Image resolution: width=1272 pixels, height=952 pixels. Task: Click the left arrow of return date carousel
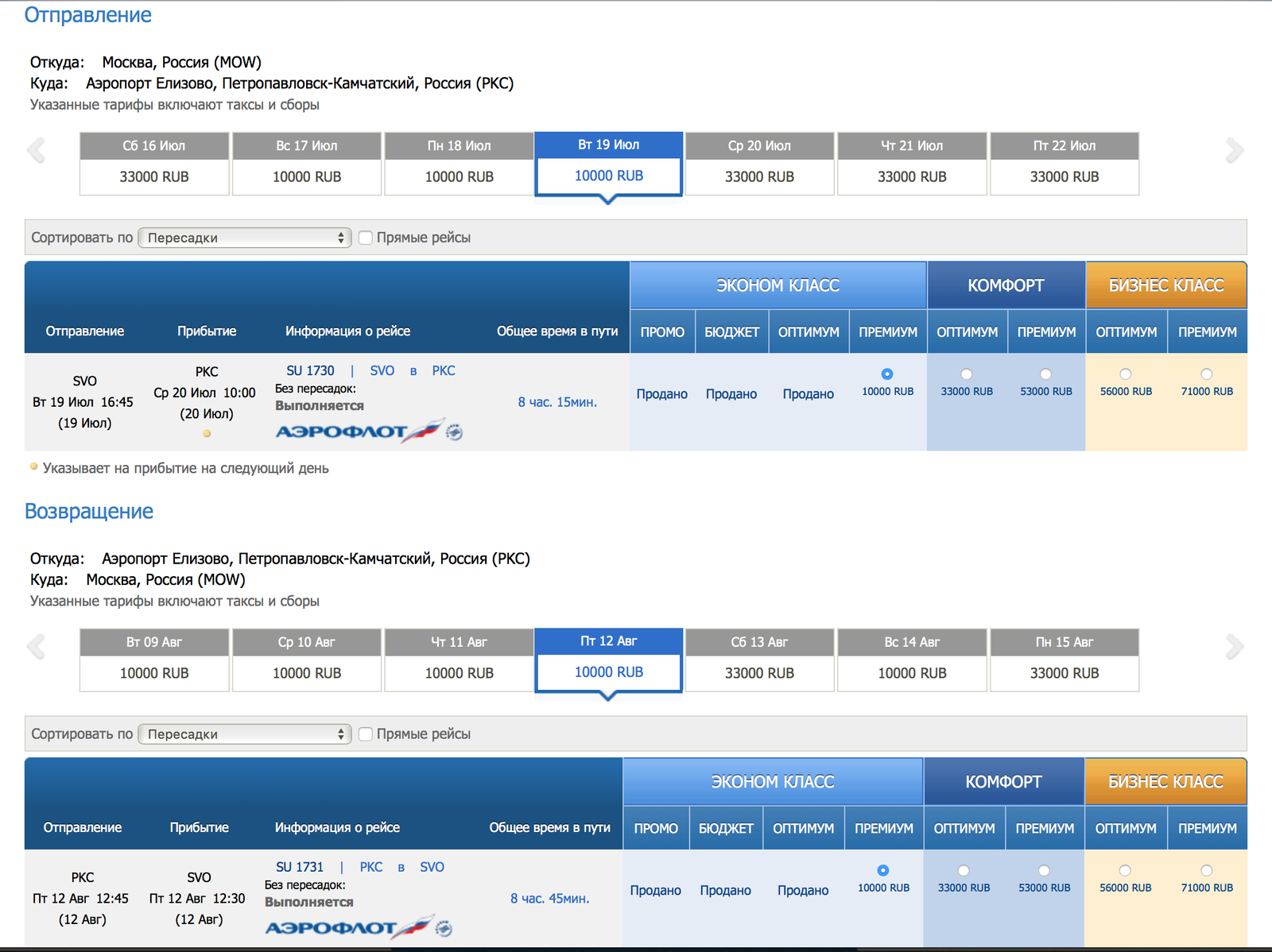36,647
